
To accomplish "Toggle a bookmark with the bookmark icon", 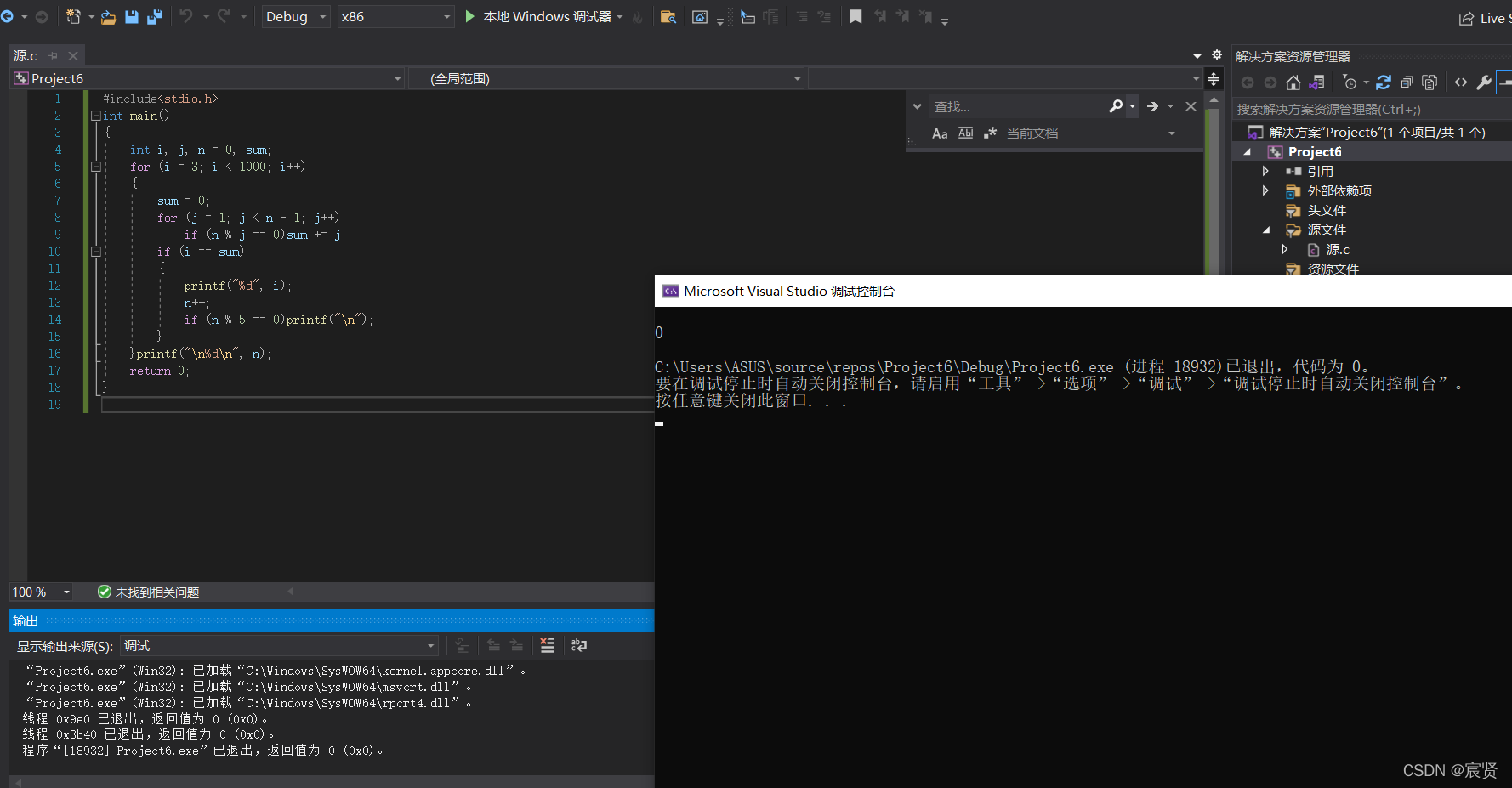I will tap(855, 17).
